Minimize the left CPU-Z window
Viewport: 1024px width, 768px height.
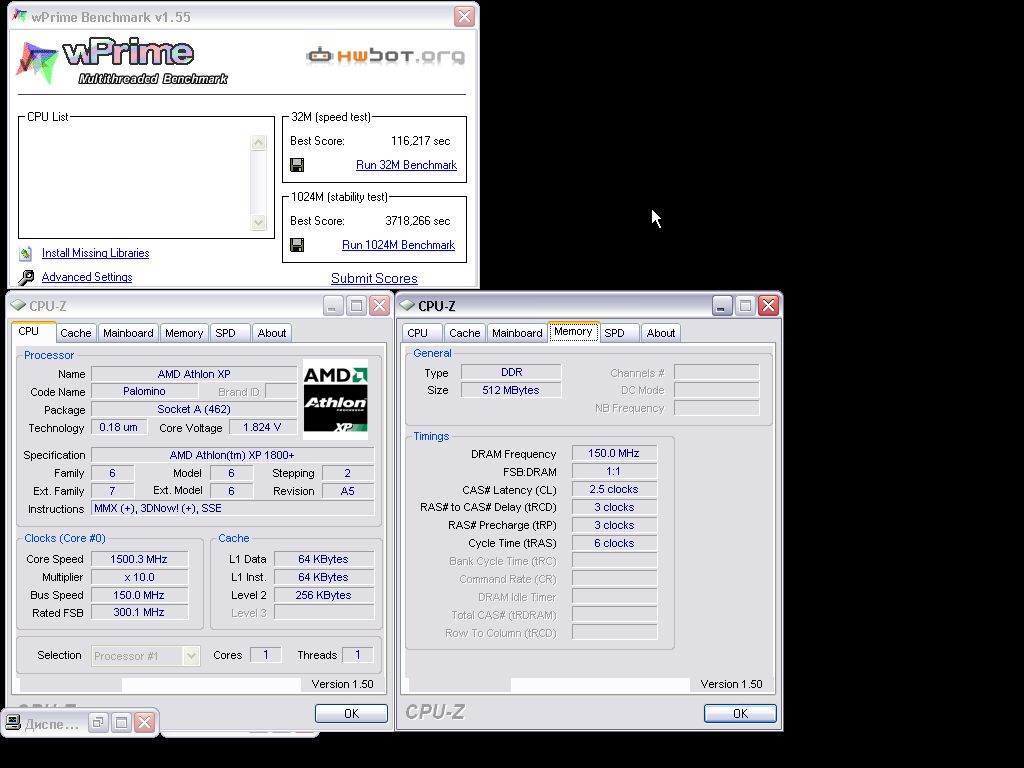pos(333,306)
